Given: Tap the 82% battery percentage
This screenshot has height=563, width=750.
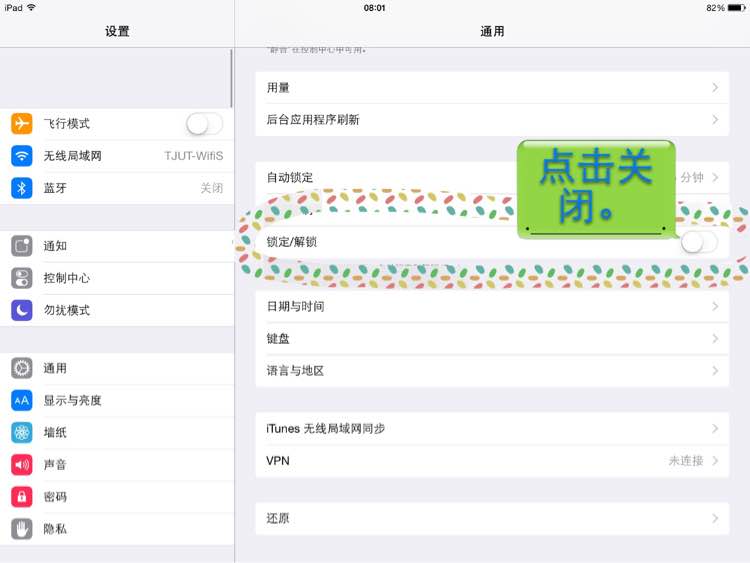Looking at the screenshot, I should coord(715,8).
